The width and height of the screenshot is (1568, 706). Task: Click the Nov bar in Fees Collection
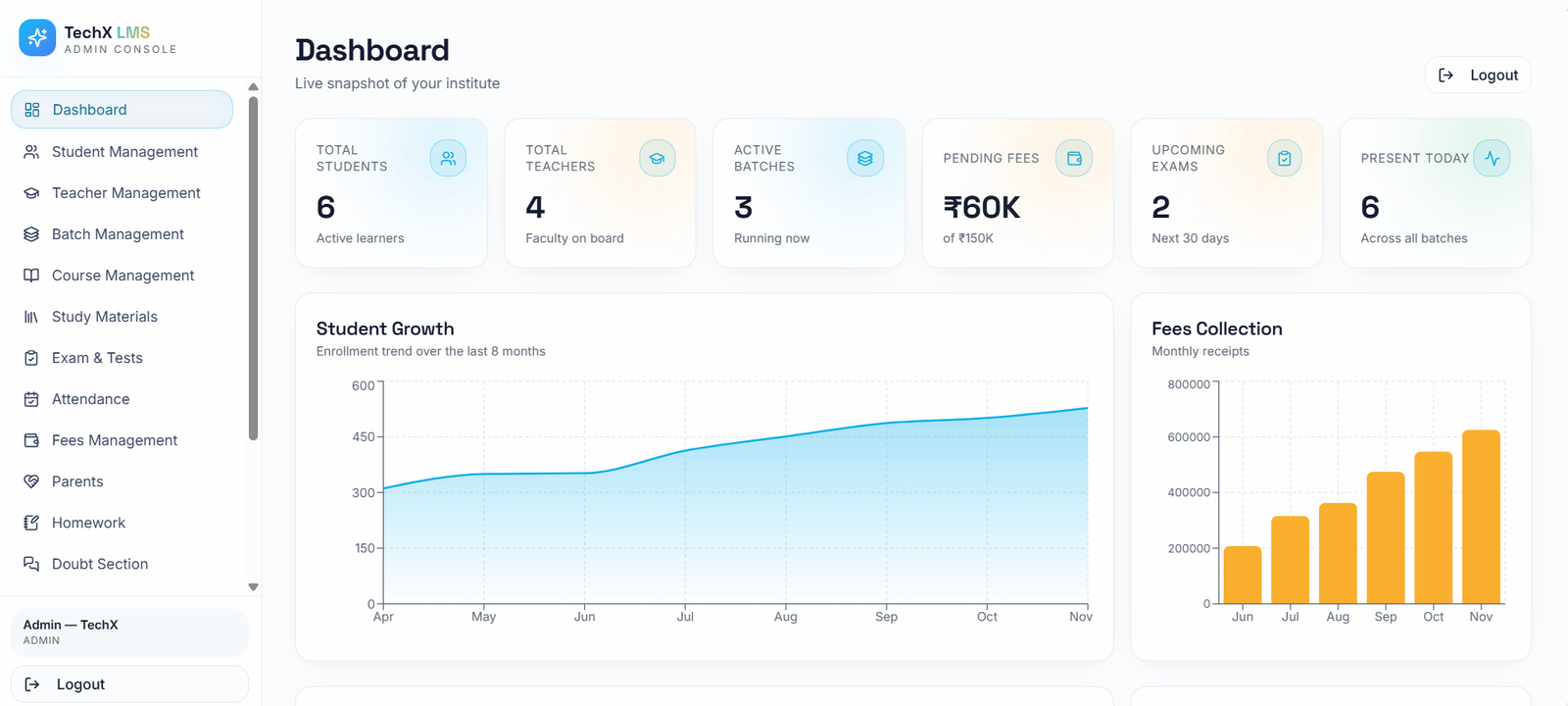click(1481, 517)
